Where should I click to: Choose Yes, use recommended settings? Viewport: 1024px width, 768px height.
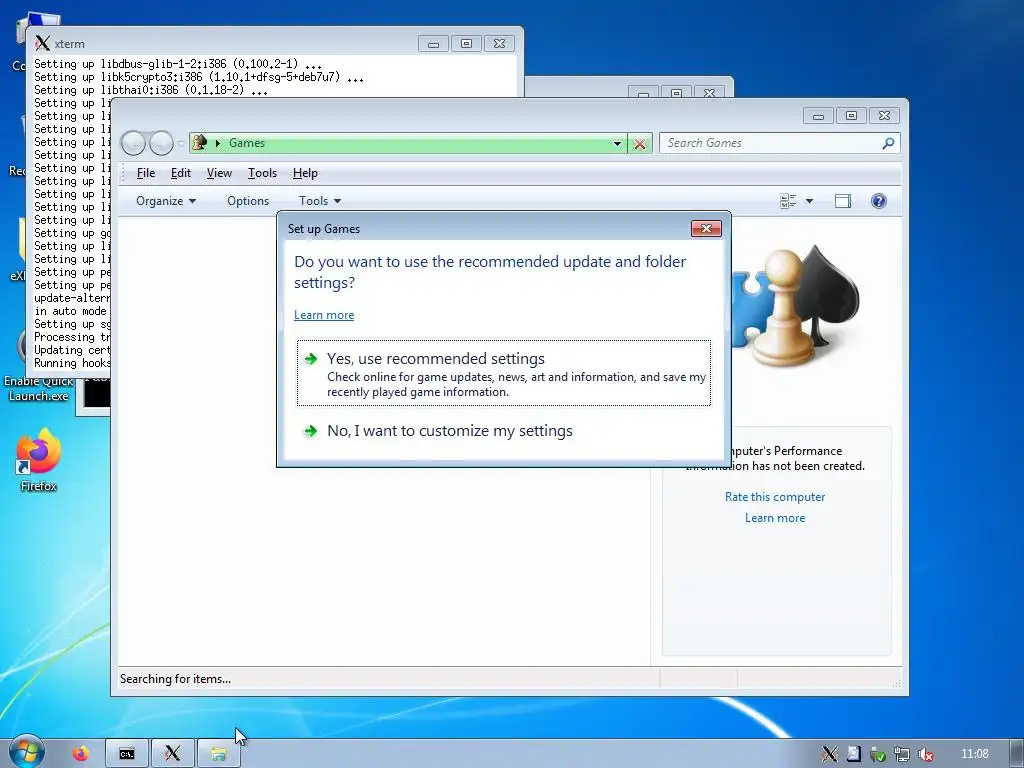(x=504, y=373)
